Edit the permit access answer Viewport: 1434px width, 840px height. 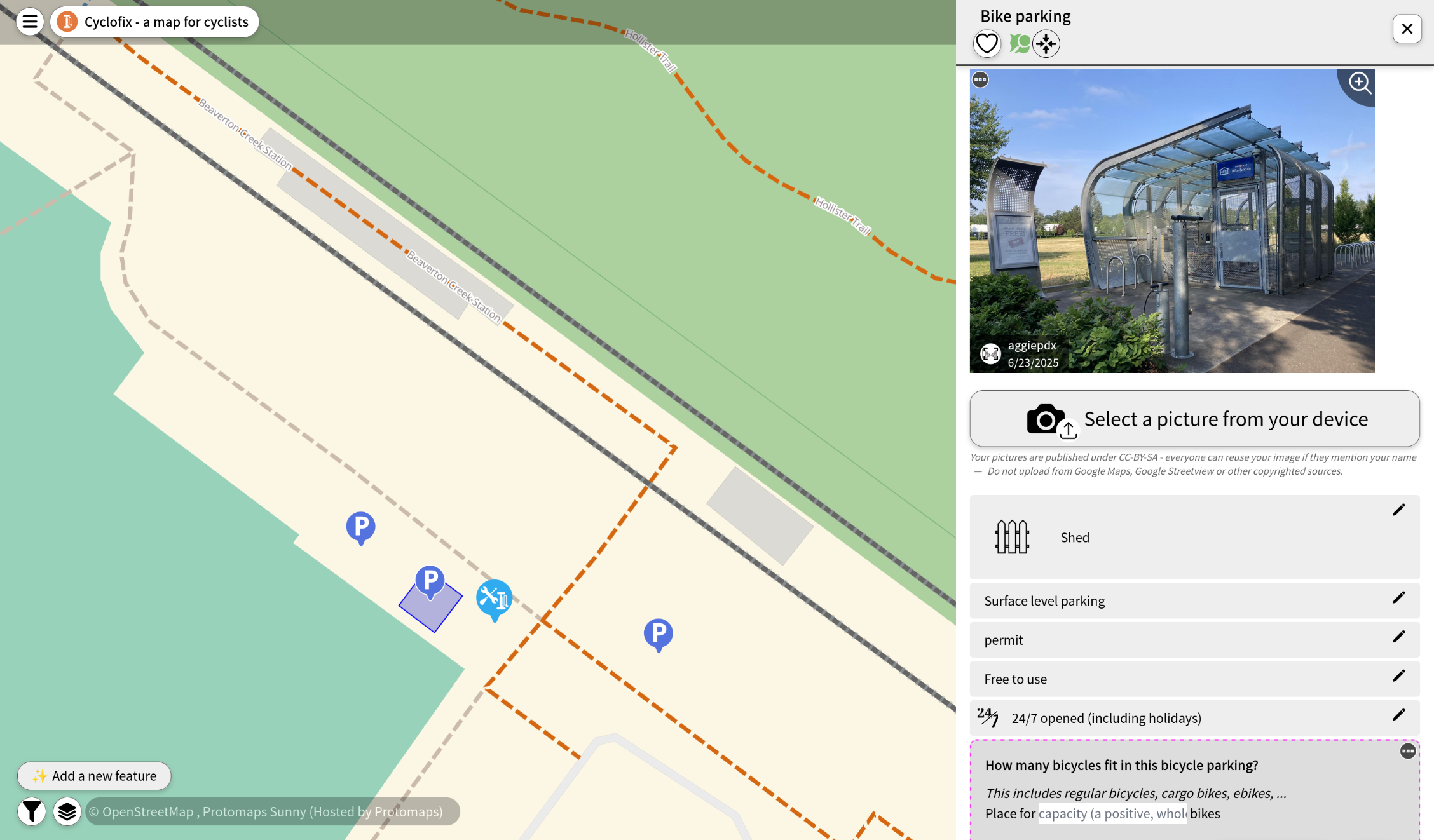(x=1398, y=637)
